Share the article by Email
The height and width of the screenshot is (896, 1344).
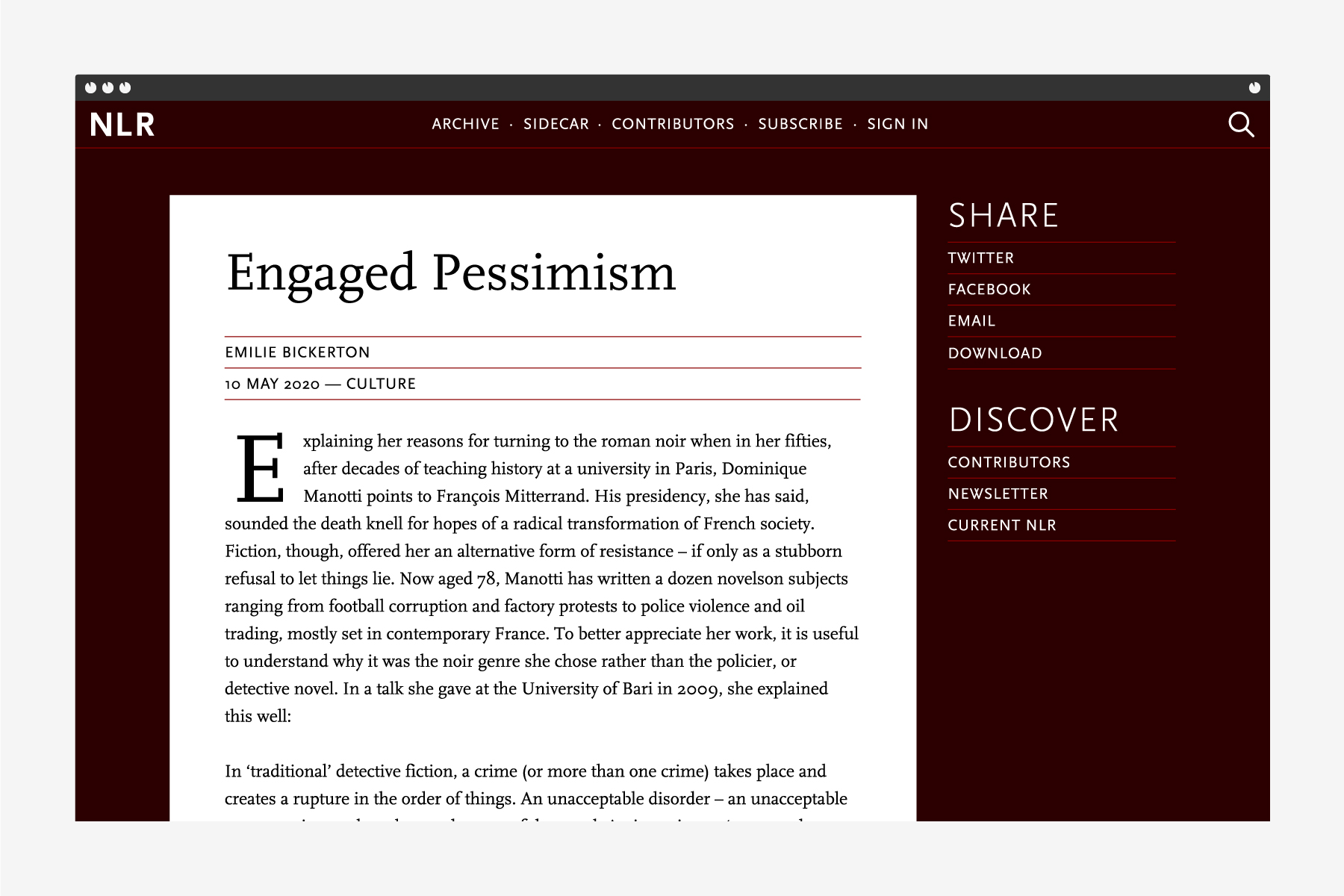971,321
